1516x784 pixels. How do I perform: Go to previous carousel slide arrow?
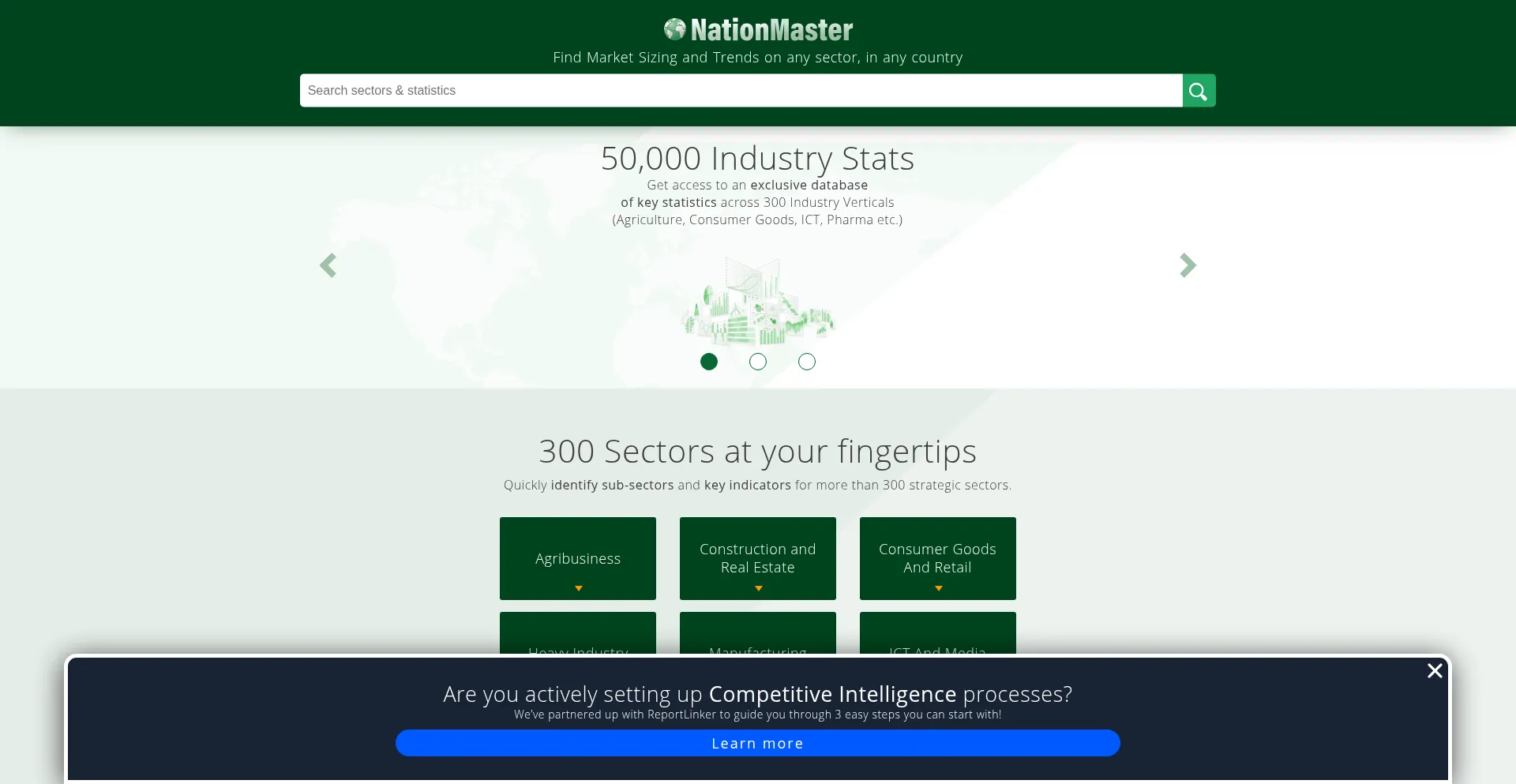pos(328,265)
